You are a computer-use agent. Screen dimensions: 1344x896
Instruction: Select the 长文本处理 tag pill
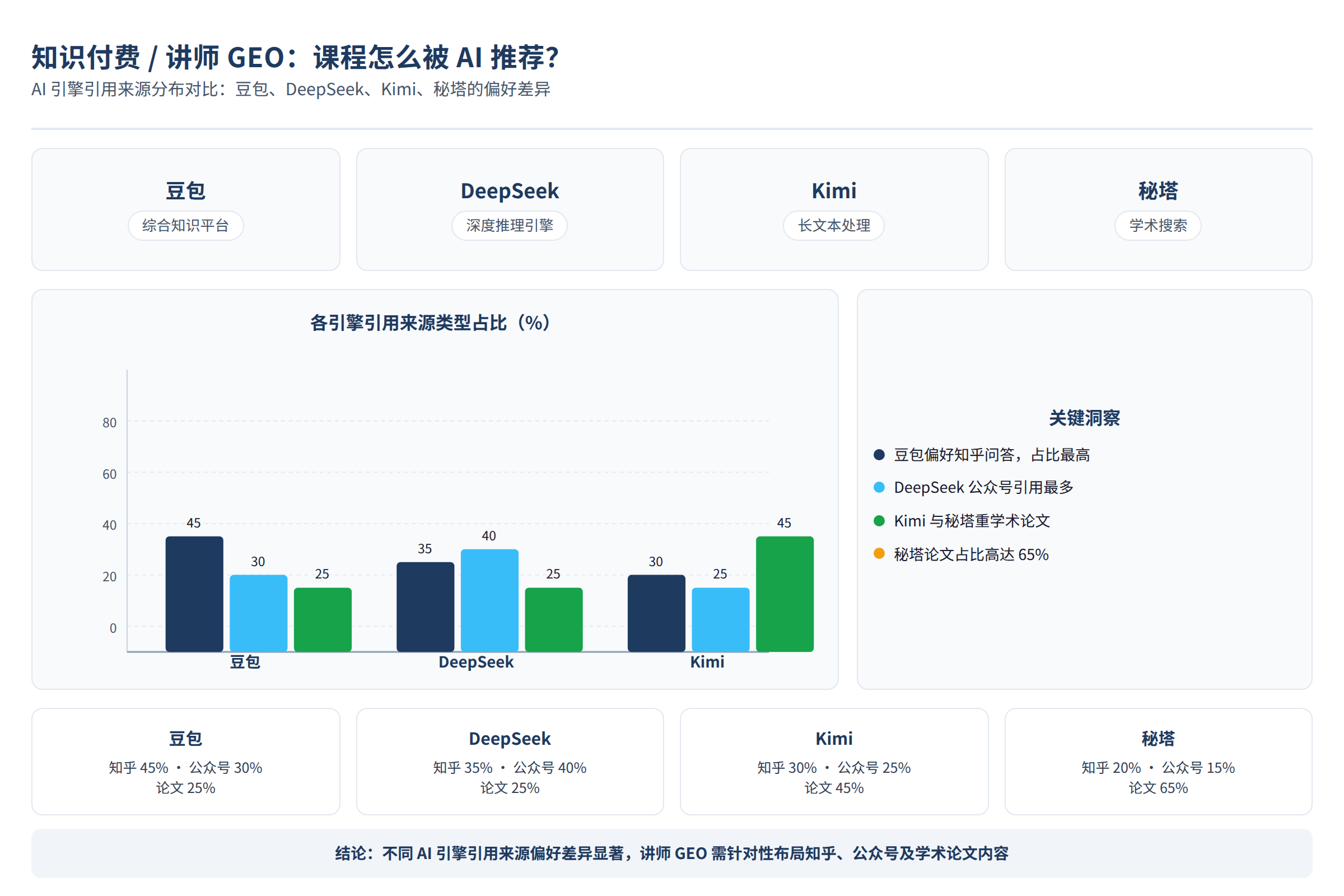834,226
